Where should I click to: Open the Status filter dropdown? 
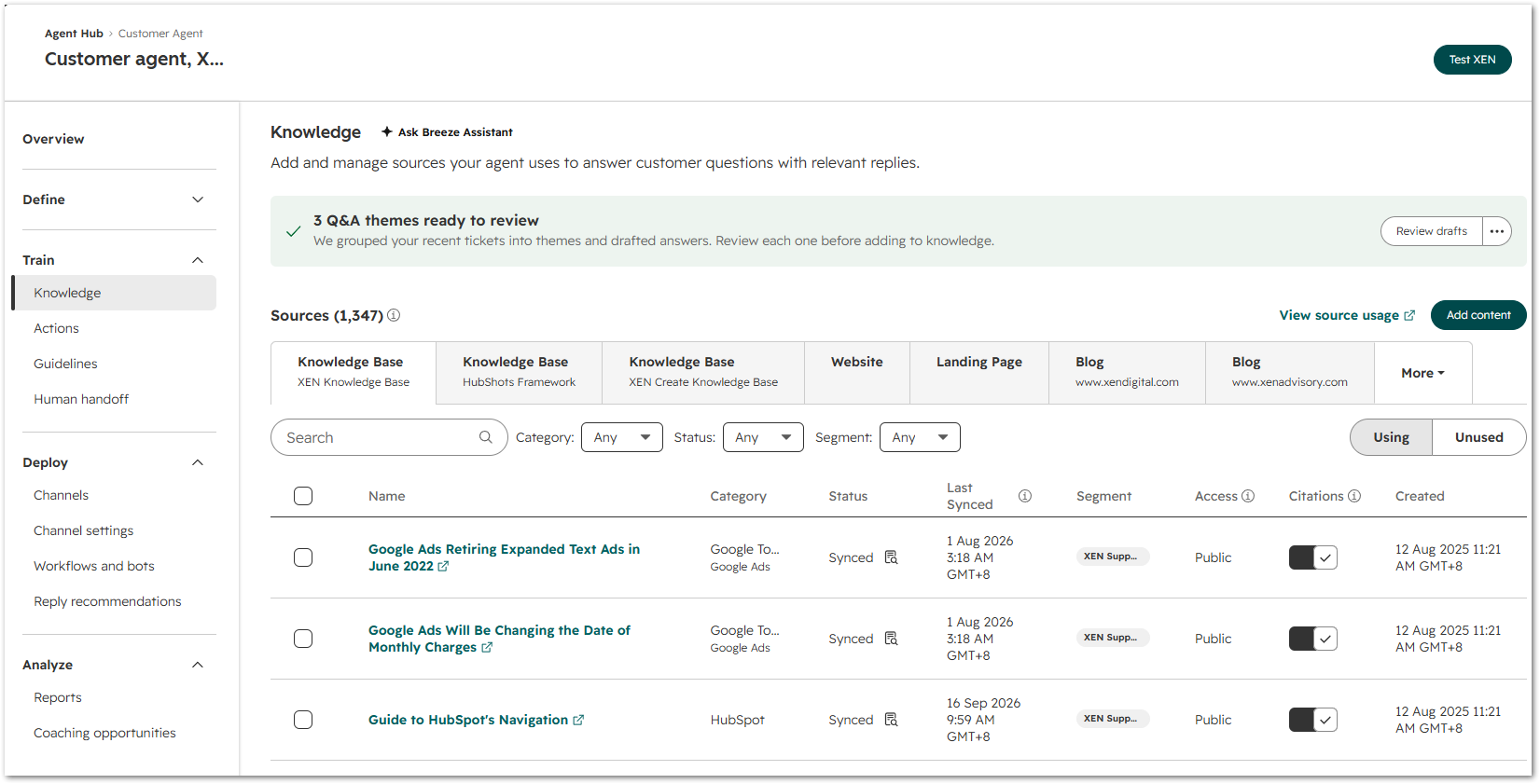point(763,437)
